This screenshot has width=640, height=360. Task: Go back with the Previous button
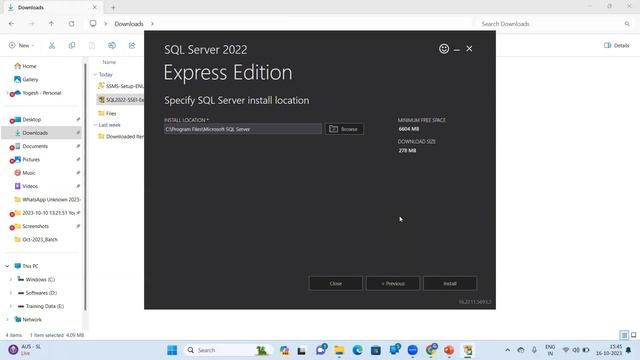coord(393,283)
